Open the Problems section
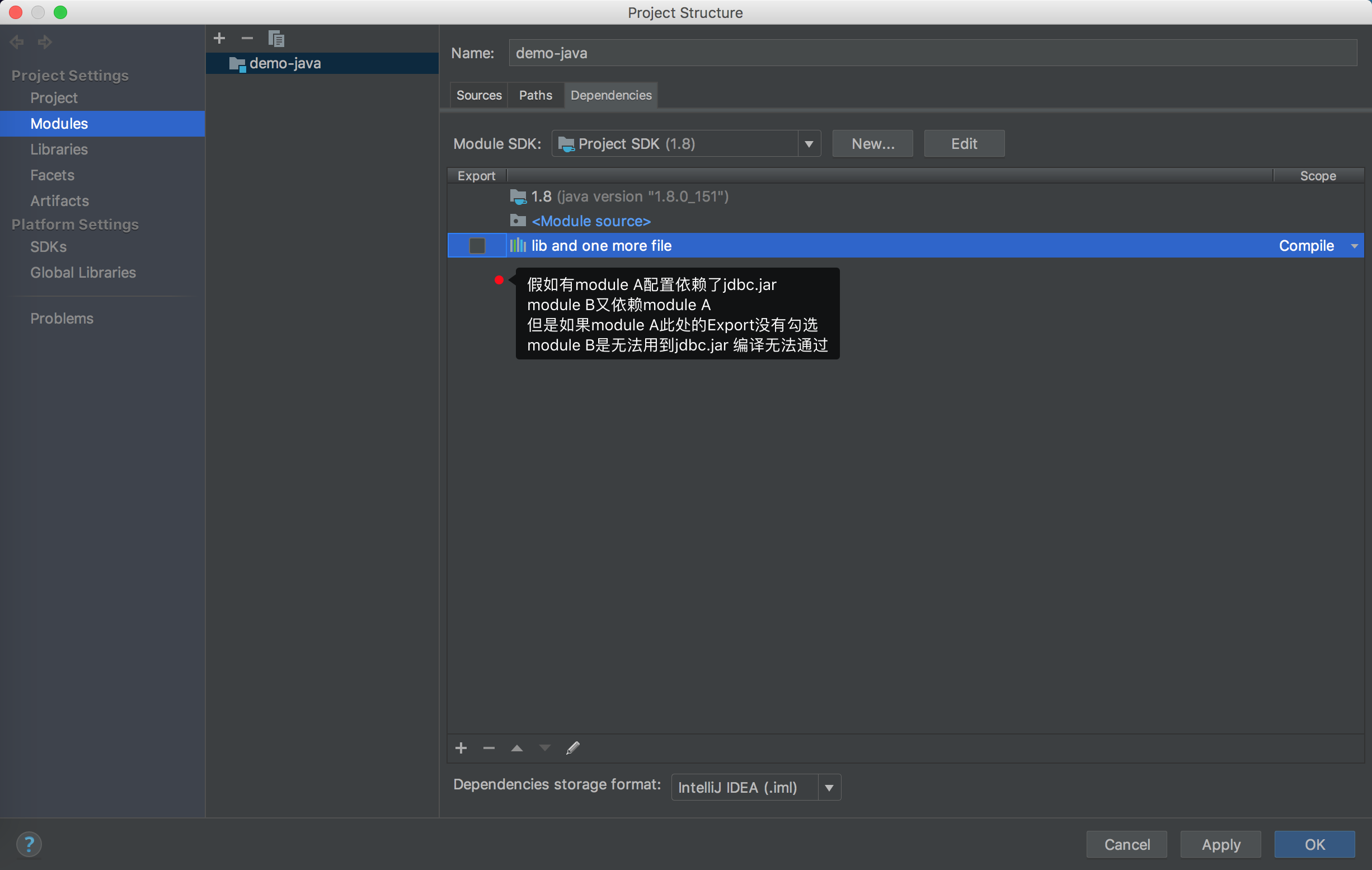This screenshot has height=870, width=1372. [62, 318]
